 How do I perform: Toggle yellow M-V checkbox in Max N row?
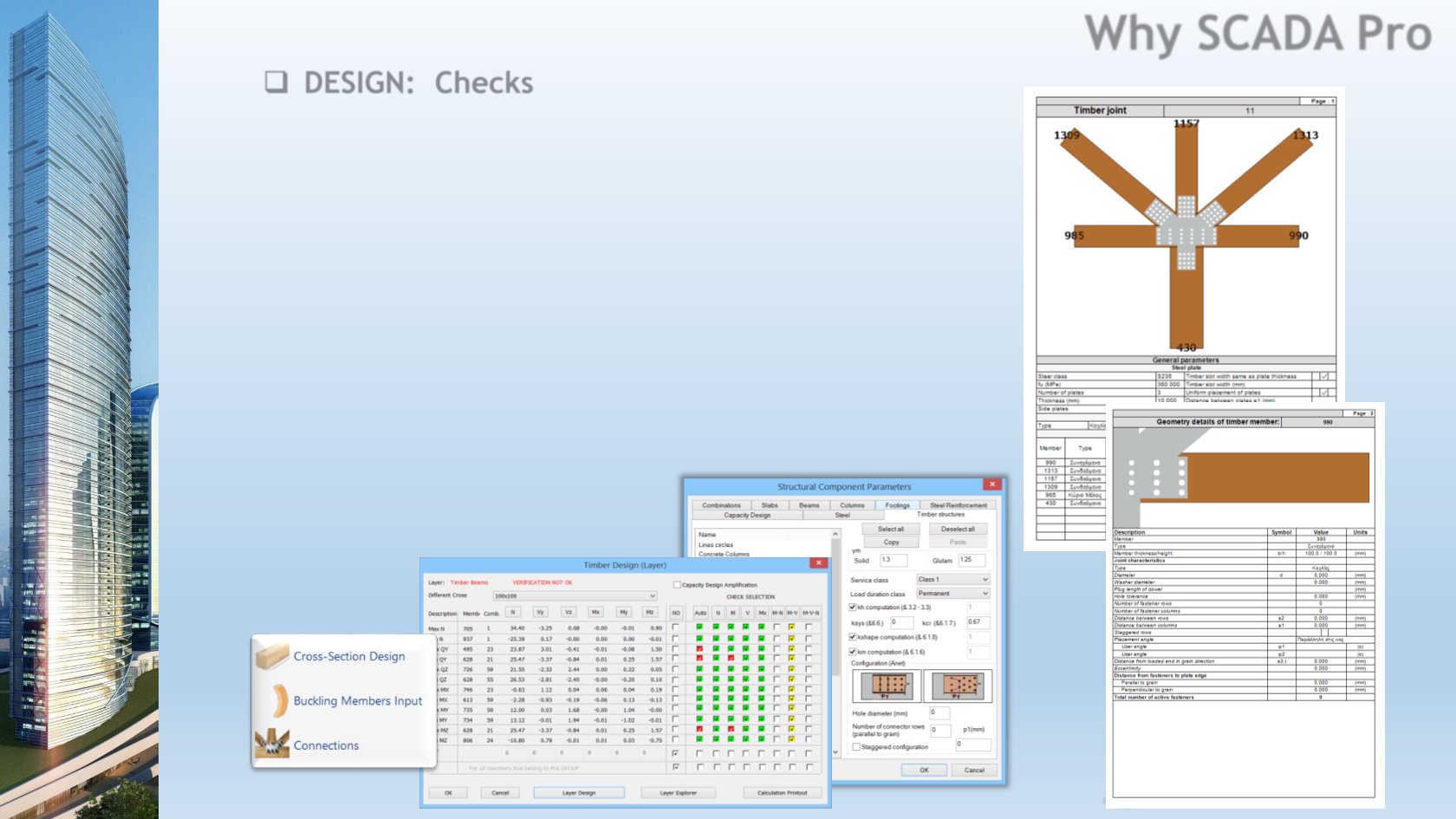791,627
